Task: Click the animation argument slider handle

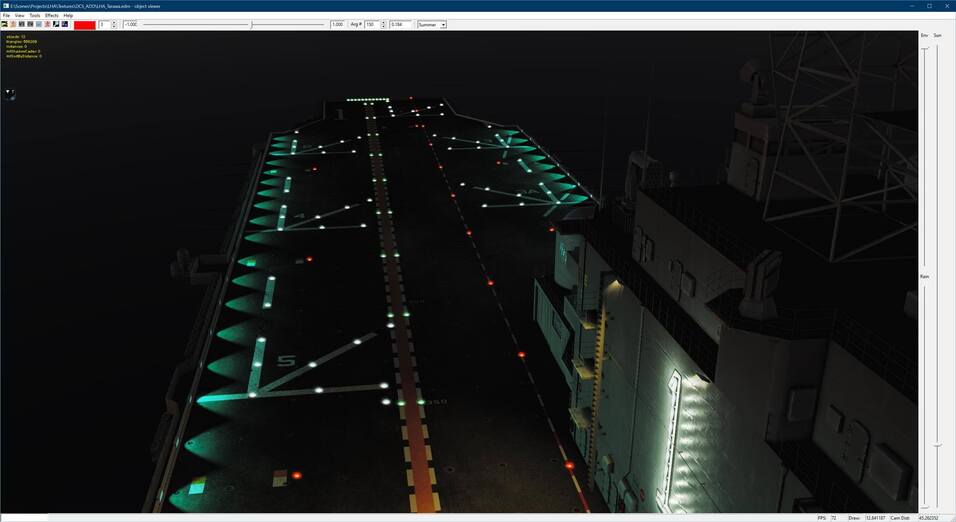Action: (252, 24)
